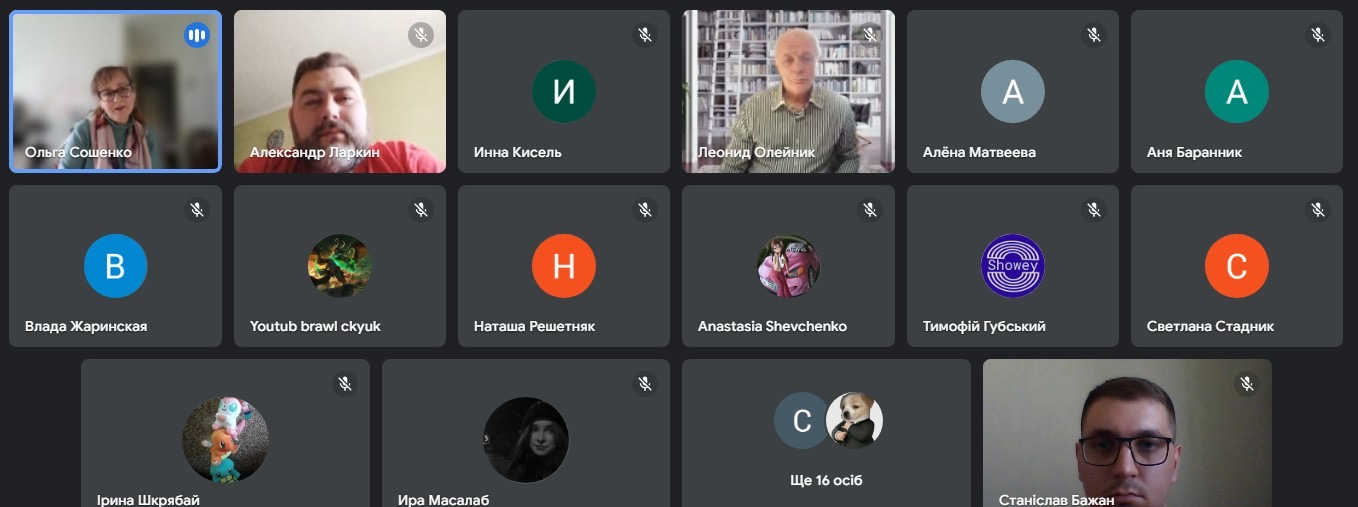Click the name label 'Влада Жаринская'
Viewport: 1358px width, 507px height.
pos(86,327)
